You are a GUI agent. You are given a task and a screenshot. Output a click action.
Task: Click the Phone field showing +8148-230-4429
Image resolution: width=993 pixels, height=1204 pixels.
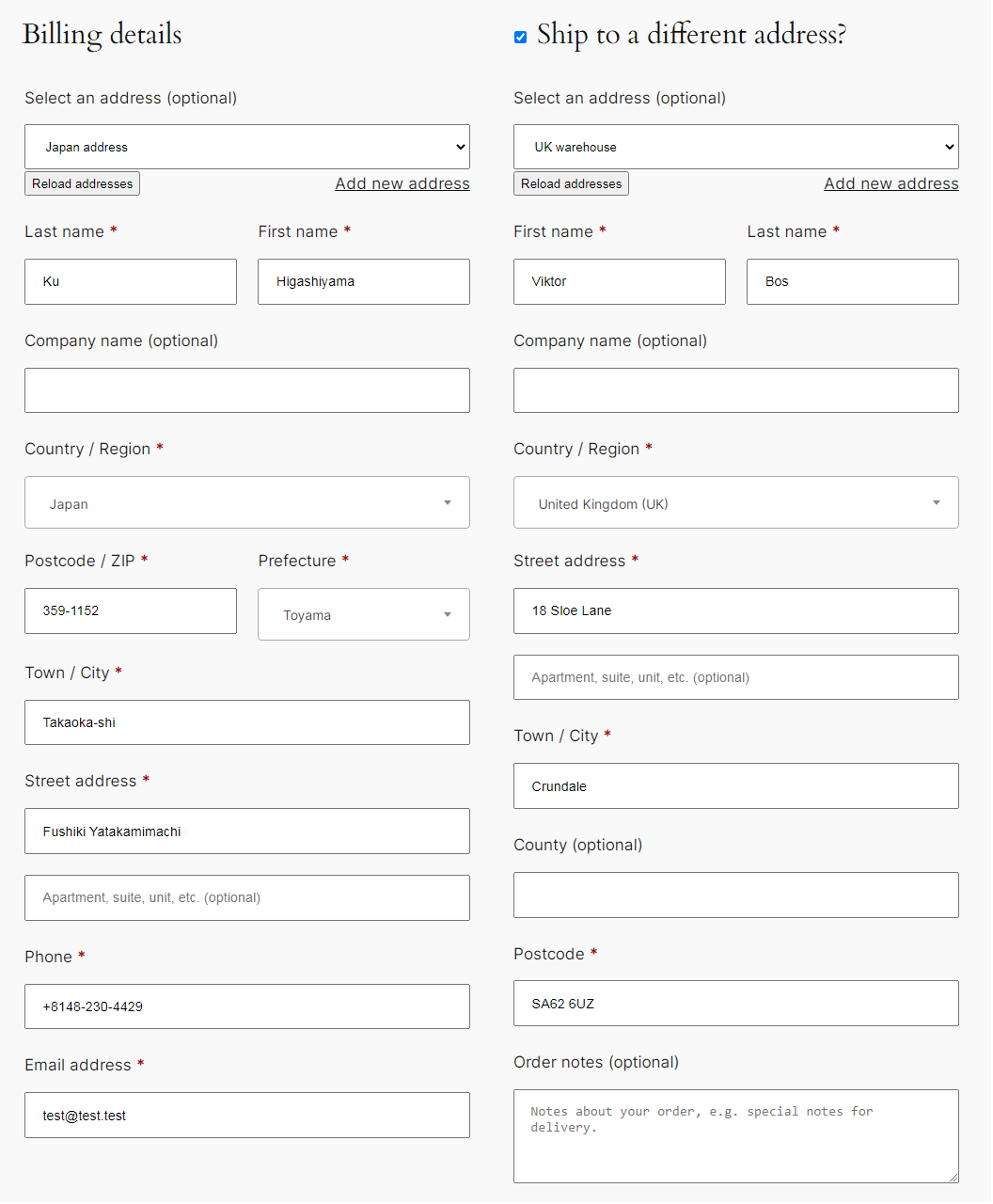[x=246, y=1006]
